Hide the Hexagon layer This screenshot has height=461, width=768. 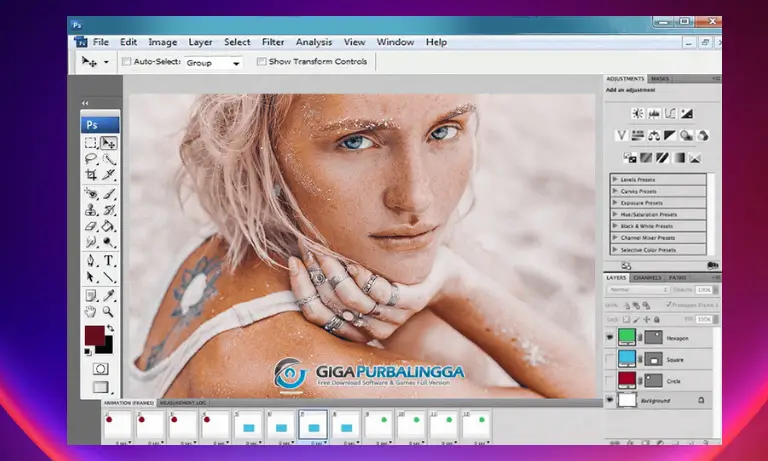tap(609, 338)
